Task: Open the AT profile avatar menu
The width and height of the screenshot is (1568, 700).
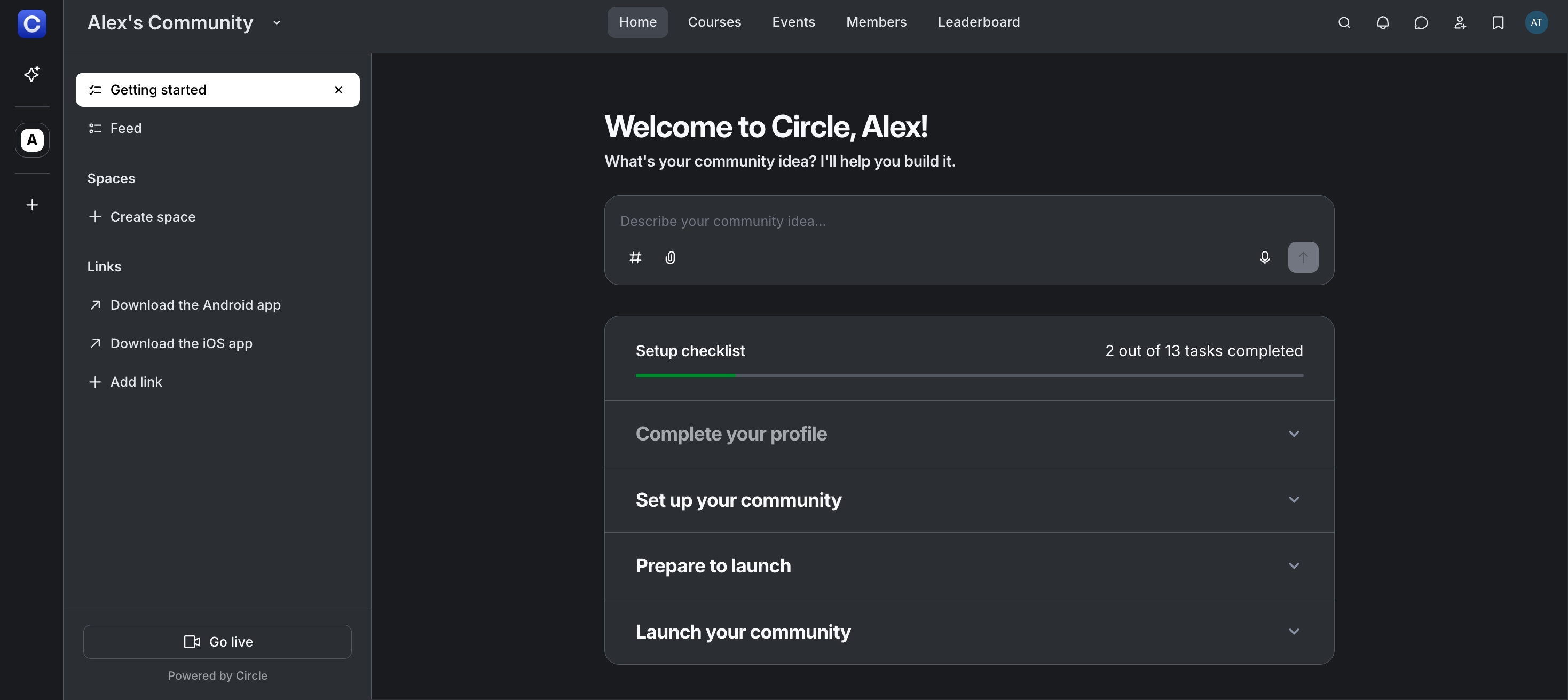Action: click(x=1536, y=22)
